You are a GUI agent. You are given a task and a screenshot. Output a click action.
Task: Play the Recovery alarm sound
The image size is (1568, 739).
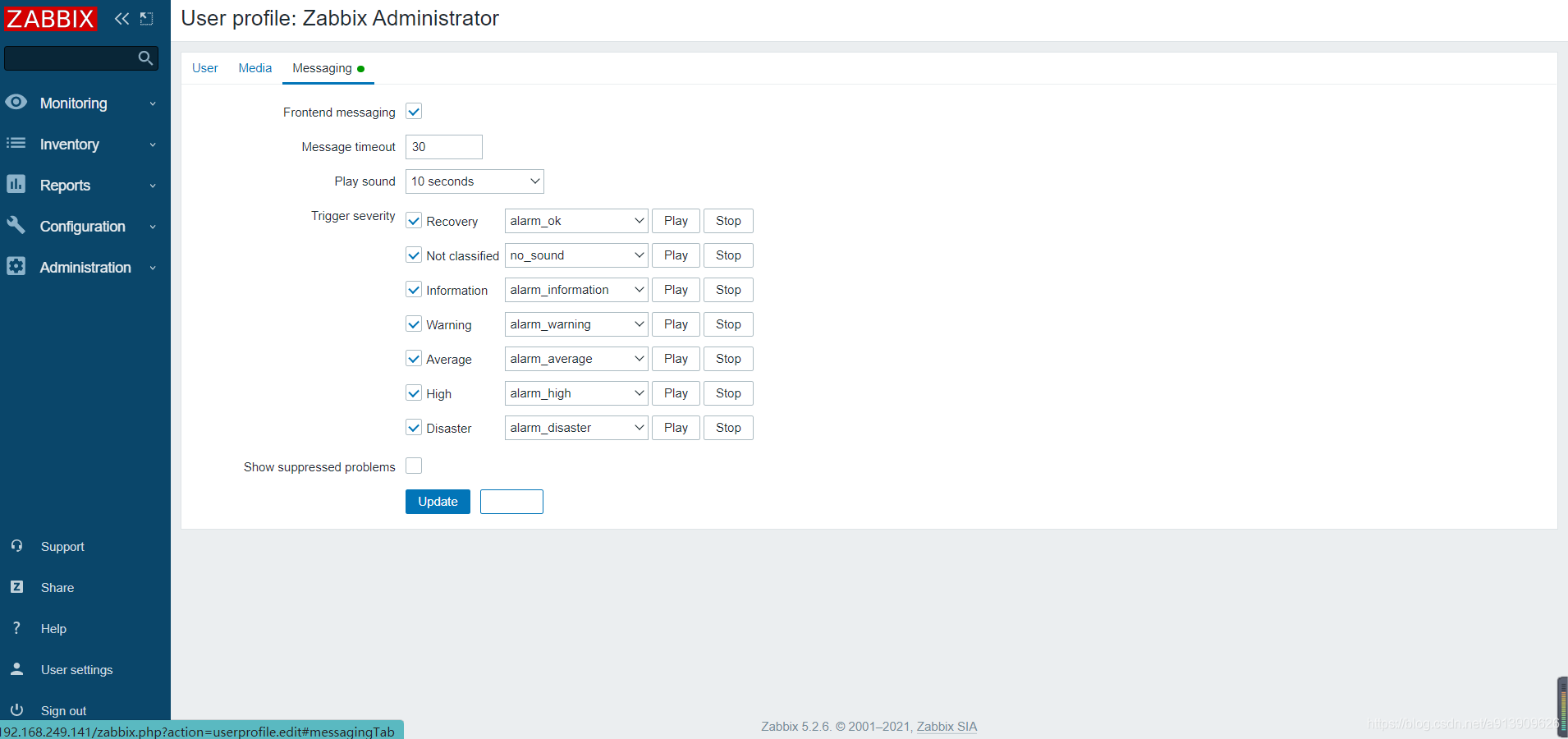coord(676,221)
